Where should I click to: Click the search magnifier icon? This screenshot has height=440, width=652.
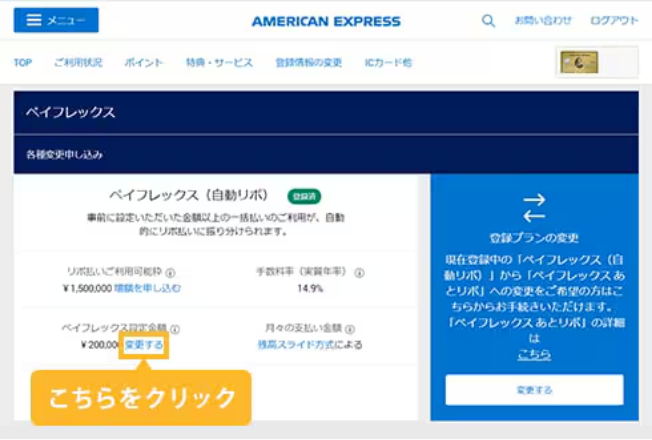pos(488,20)
